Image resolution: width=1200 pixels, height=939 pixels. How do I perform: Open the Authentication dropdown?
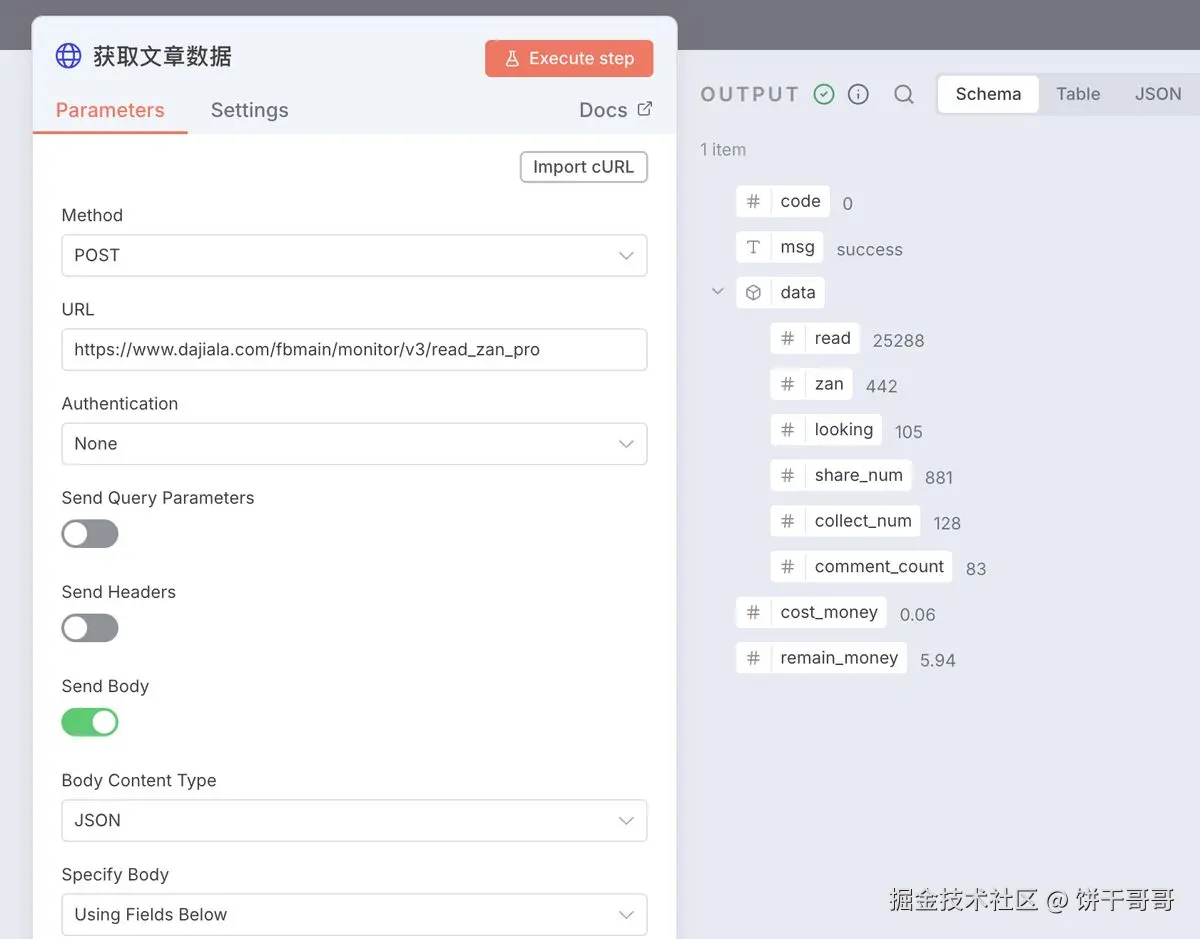354,443
